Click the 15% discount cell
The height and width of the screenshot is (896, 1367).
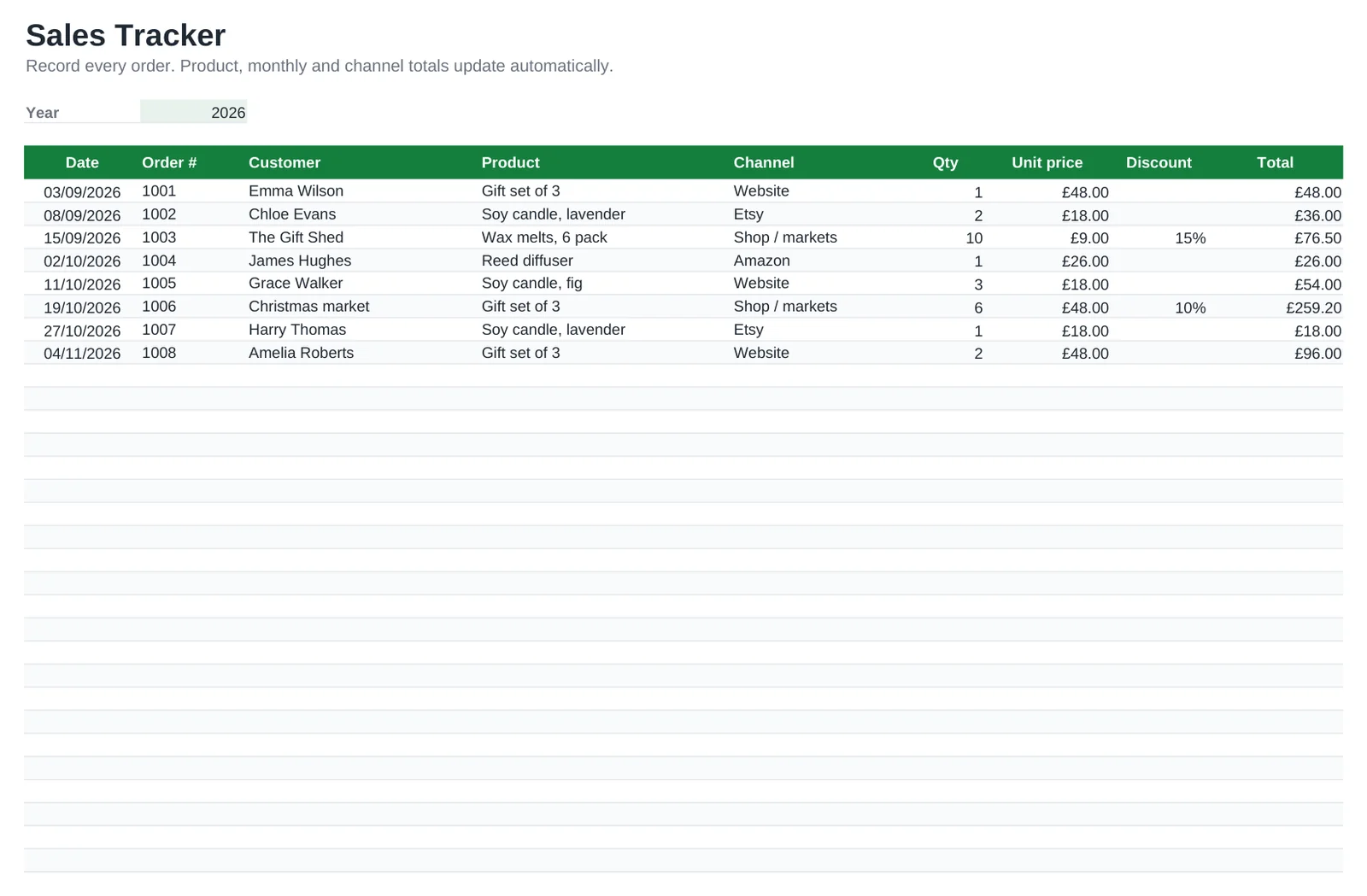pyautogui.click(x=1190, y=238)
